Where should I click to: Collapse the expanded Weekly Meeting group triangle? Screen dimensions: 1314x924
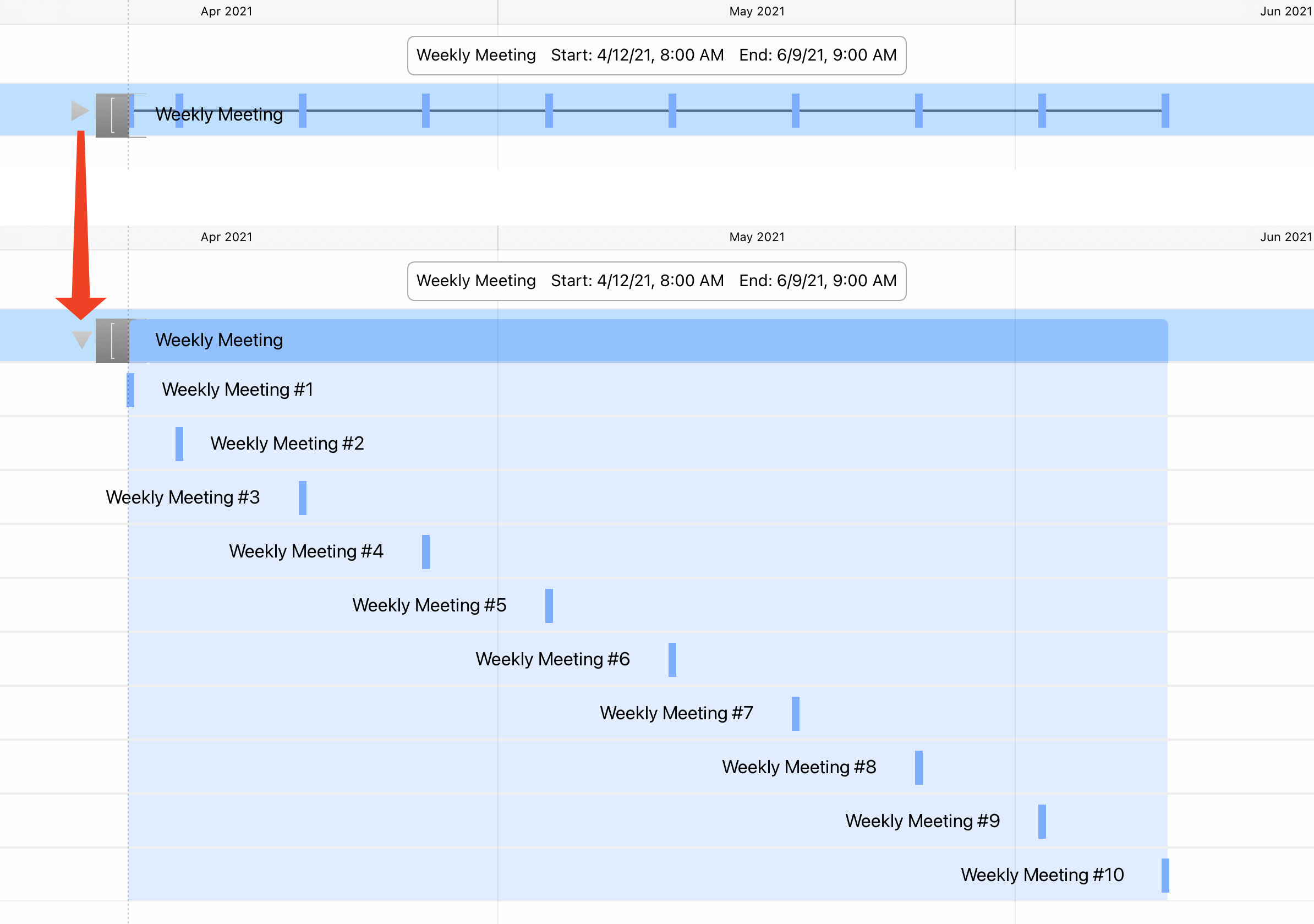click(x=82, y=340)
